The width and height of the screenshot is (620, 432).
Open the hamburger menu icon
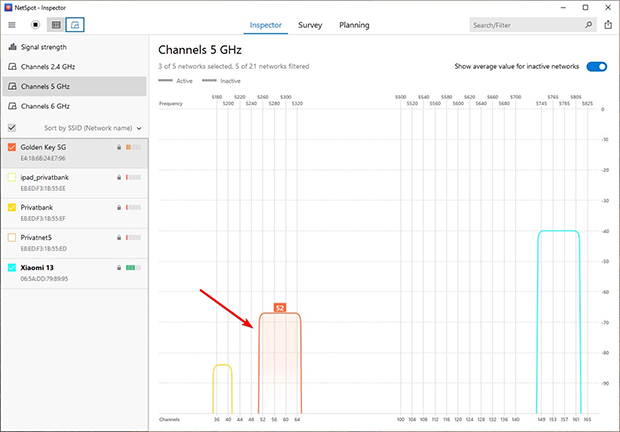12,25
